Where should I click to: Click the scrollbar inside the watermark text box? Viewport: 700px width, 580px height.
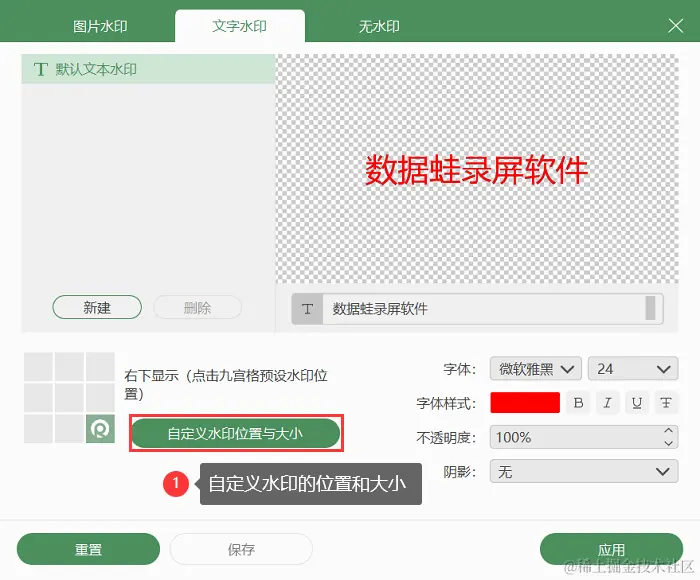coord(650,308)
